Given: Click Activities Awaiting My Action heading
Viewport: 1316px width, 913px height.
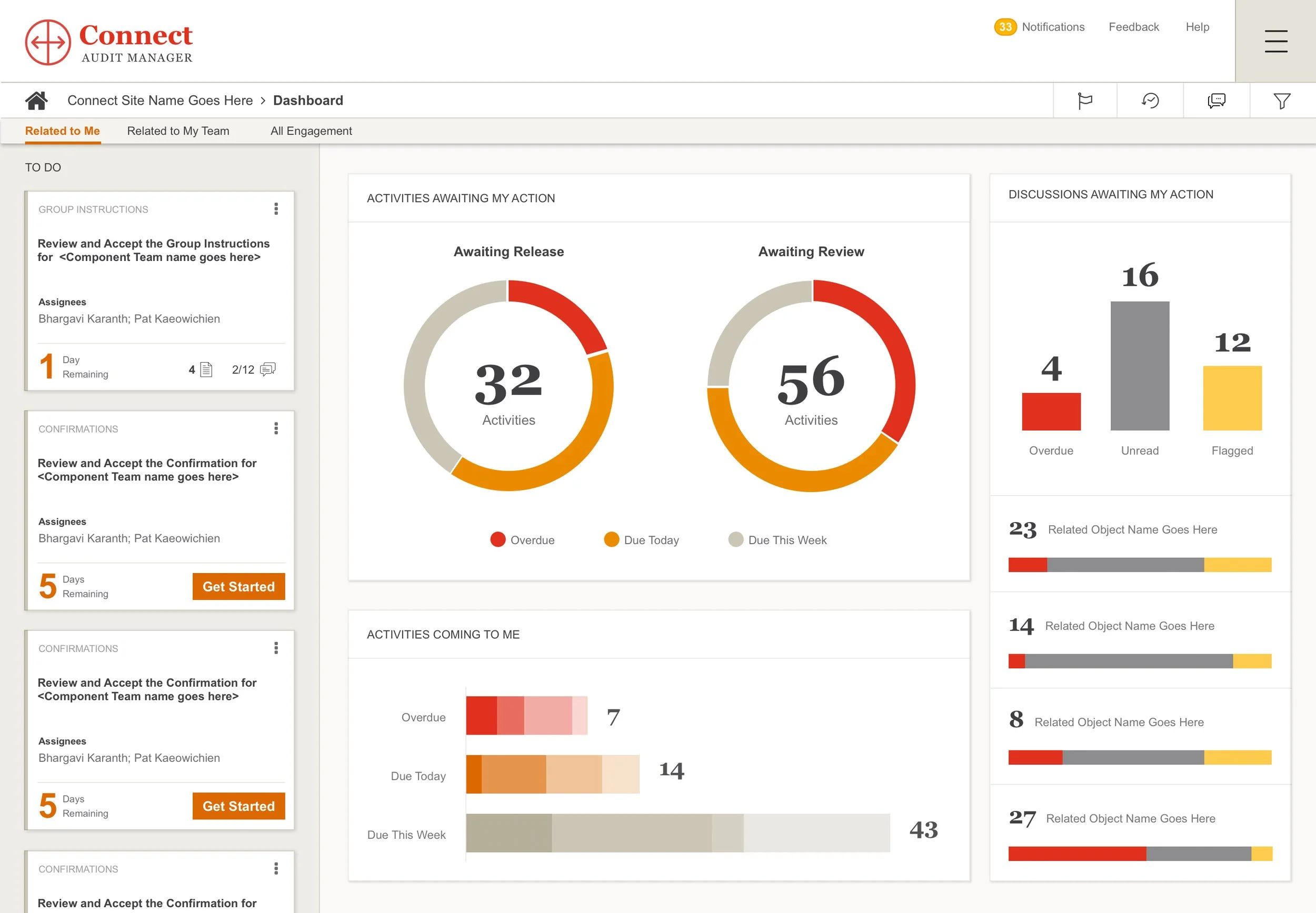Looking at the screenshot, I should [461, 198].
